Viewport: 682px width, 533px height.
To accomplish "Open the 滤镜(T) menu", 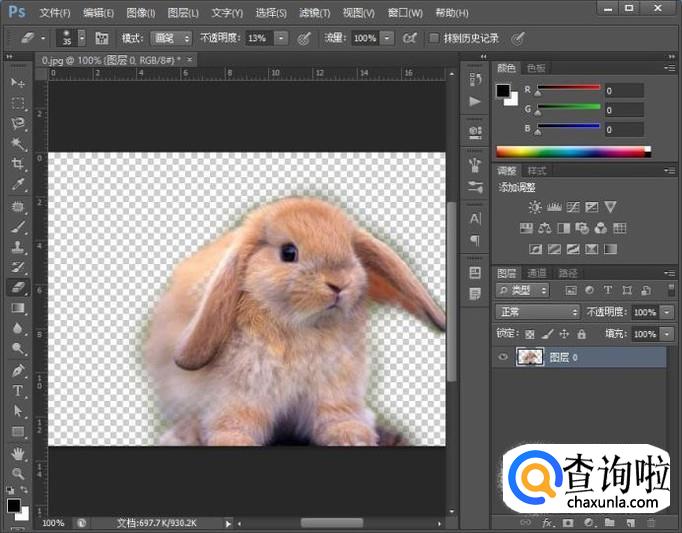I will [314, 13].
